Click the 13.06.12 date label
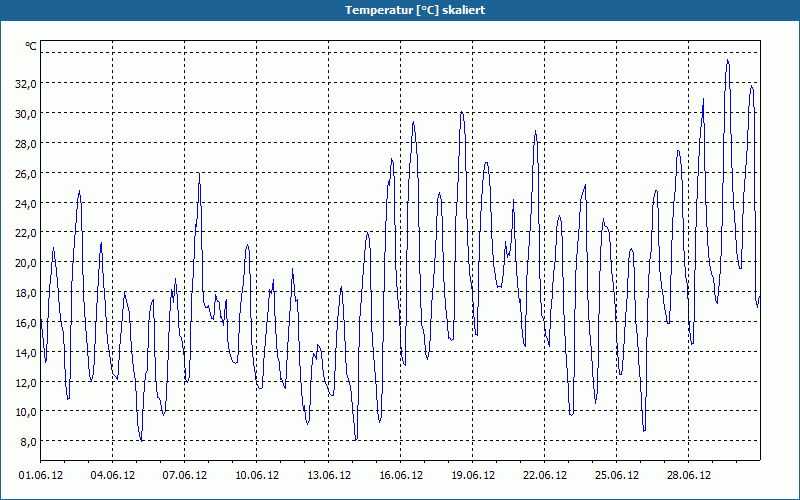This screenshot has height=500, width=800. click(x=329, y=476)
